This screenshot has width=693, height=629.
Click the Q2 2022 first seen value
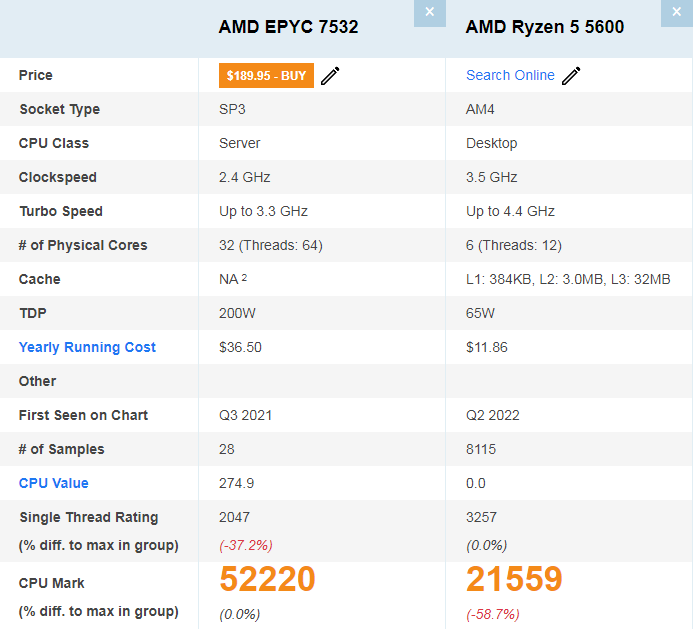pos(492,416)
